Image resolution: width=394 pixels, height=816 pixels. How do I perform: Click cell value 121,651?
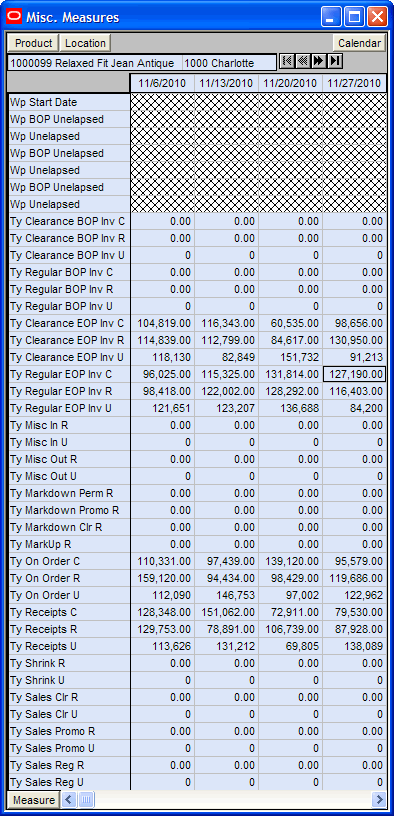(x=162, y=409)
